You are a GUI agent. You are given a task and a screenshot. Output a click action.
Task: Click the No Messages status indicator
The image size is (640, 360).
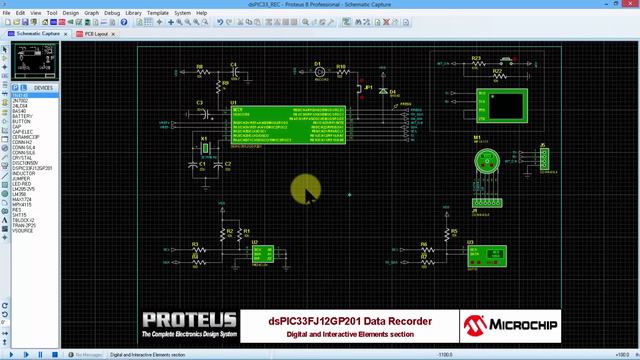[85, 355]
